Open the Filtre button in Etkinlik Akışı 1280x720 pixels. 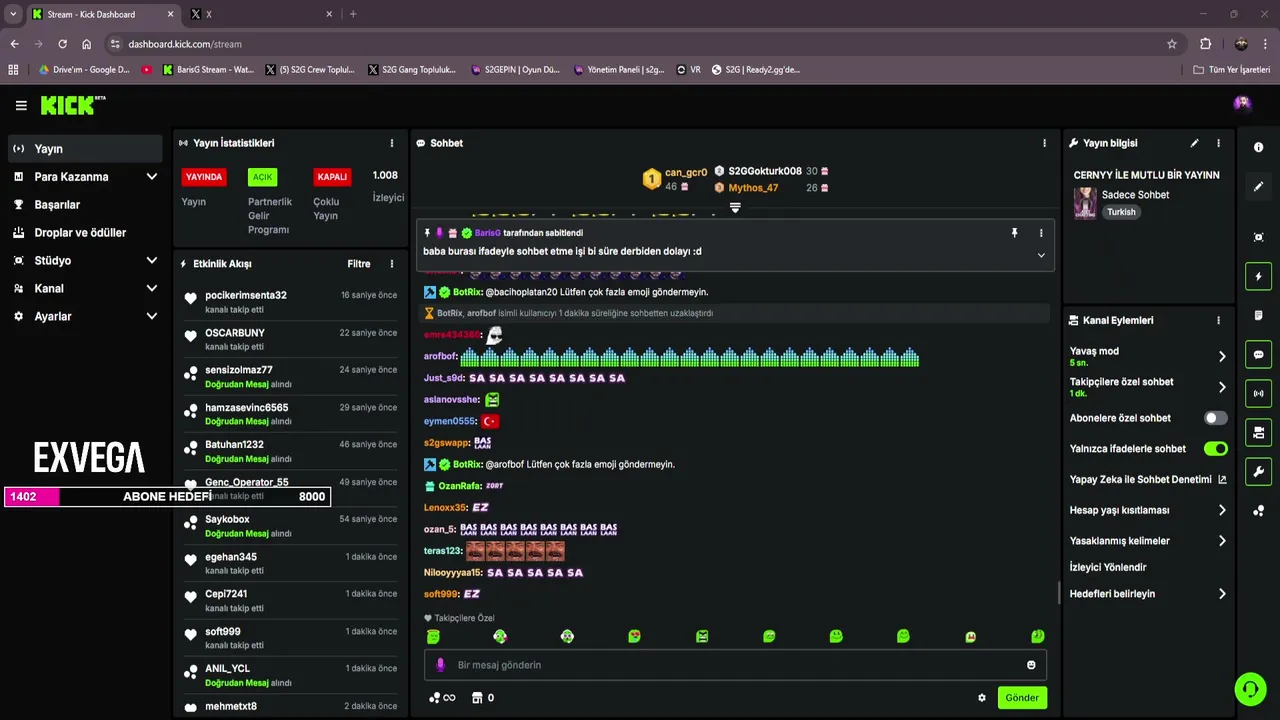pyautogui.click(x=359, y=264)
